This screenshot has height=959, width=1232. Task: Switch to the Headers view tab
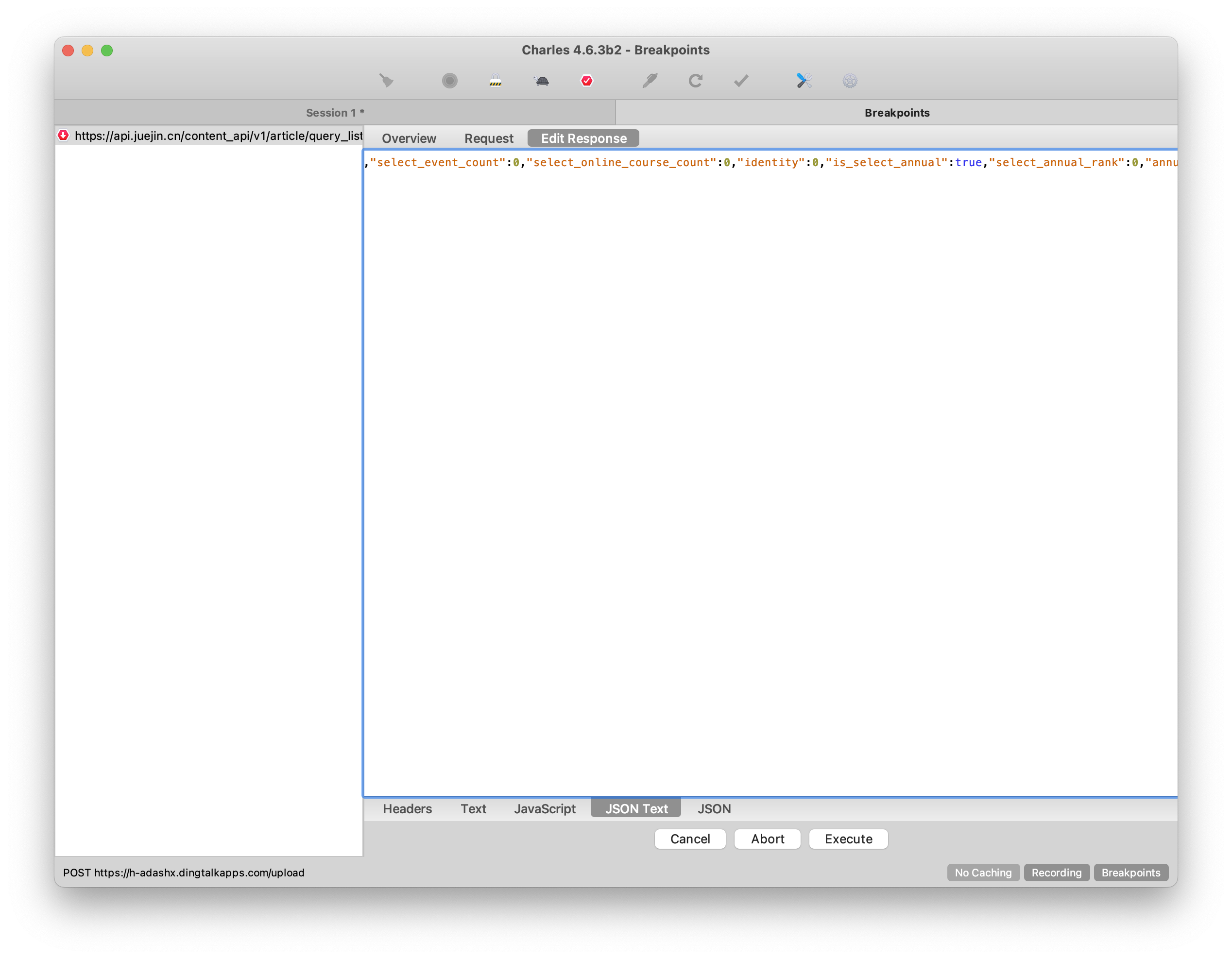tap(407, 809)
